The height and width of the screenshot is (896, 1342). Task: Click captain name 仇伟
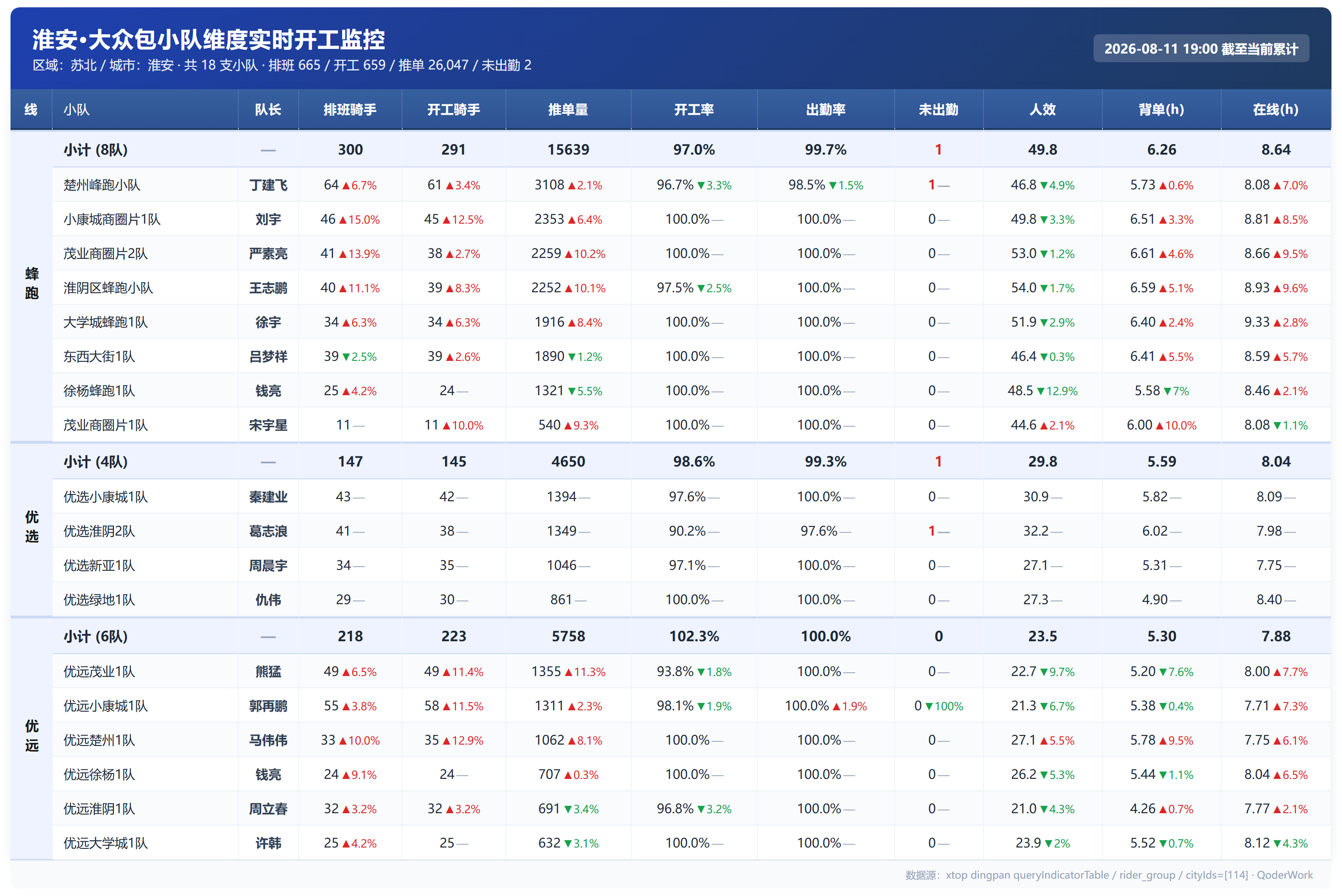(x=268, y=600)
